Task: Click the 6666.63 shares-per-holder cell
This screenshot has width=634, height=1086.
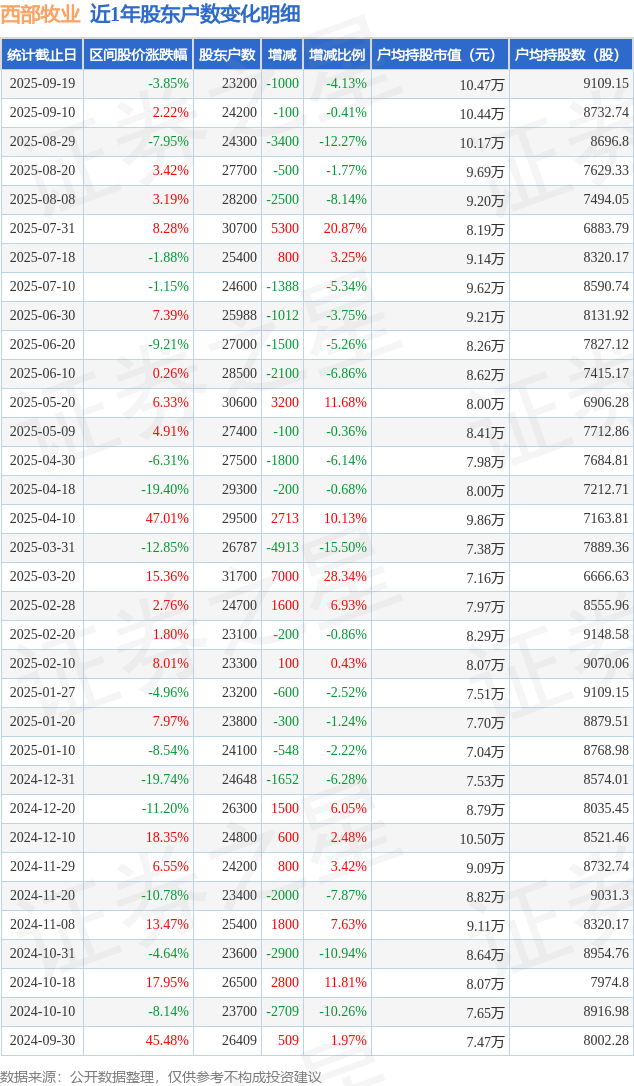Action: tap(605, 576)
